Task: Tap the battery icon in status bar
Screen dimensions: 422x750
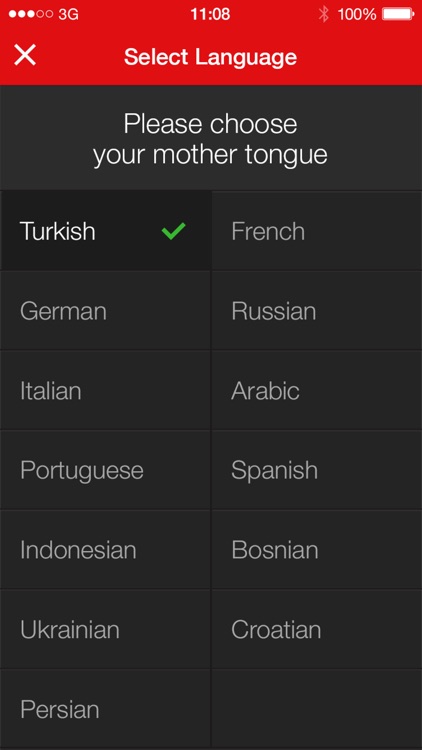Action: [x=398, y=14]
